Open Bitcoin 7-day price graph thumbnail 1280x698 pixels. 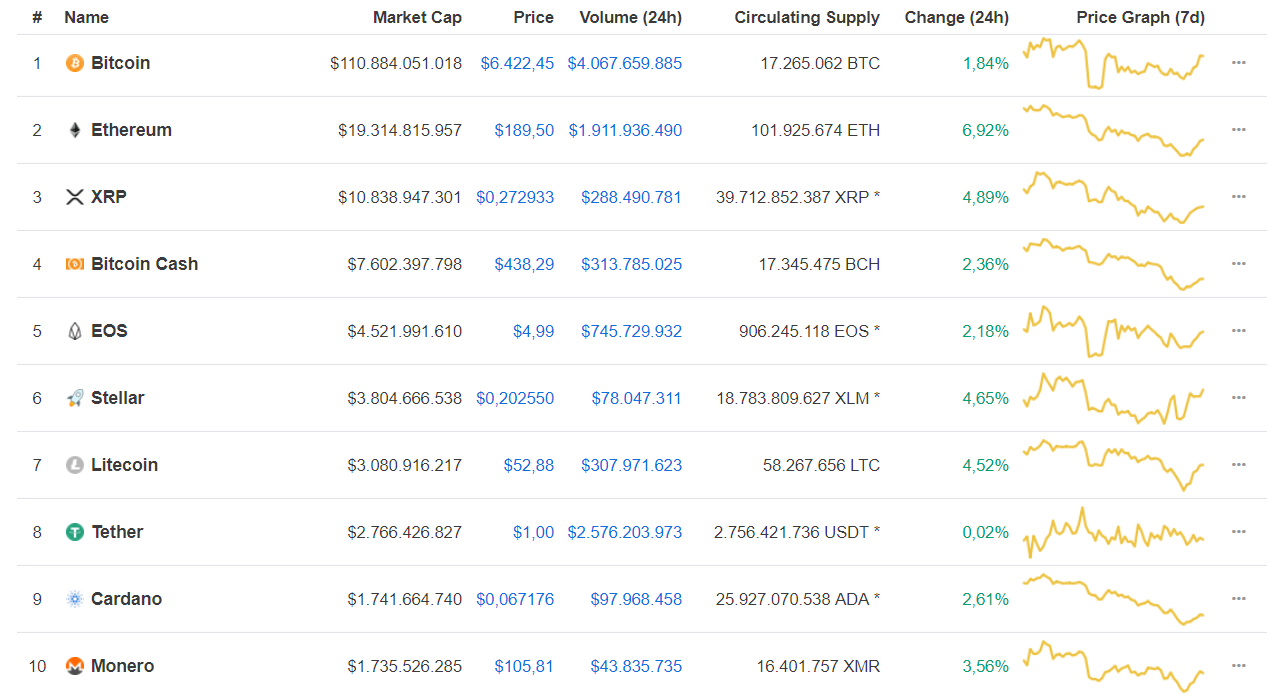tap(1113, 63)
